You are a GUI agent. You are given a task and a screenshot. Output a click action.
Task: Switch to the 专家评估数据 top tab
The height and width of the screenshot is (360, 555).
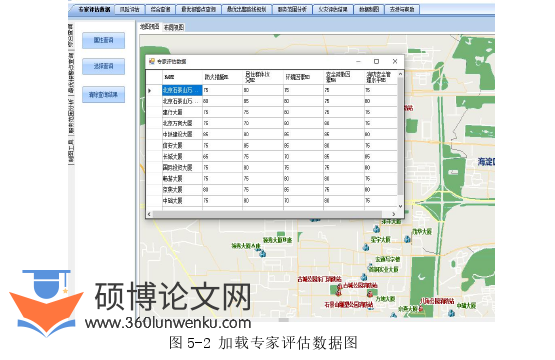(93, 10)
